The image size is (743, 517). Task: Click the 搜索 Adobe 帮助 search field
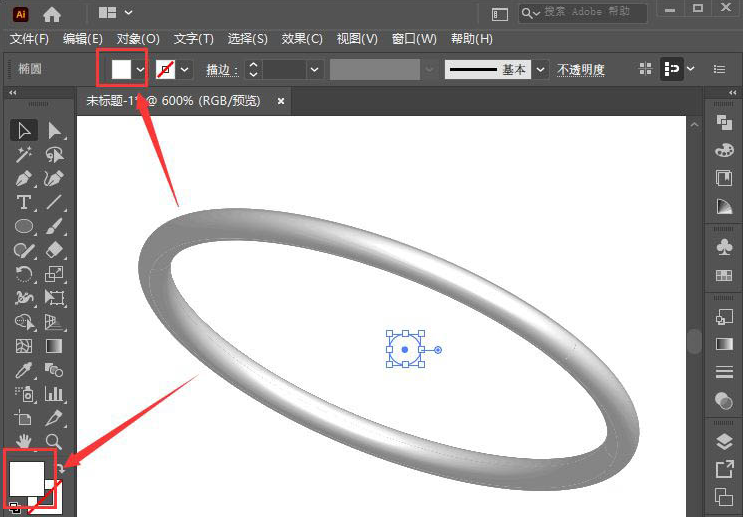[x=583, y=13]
